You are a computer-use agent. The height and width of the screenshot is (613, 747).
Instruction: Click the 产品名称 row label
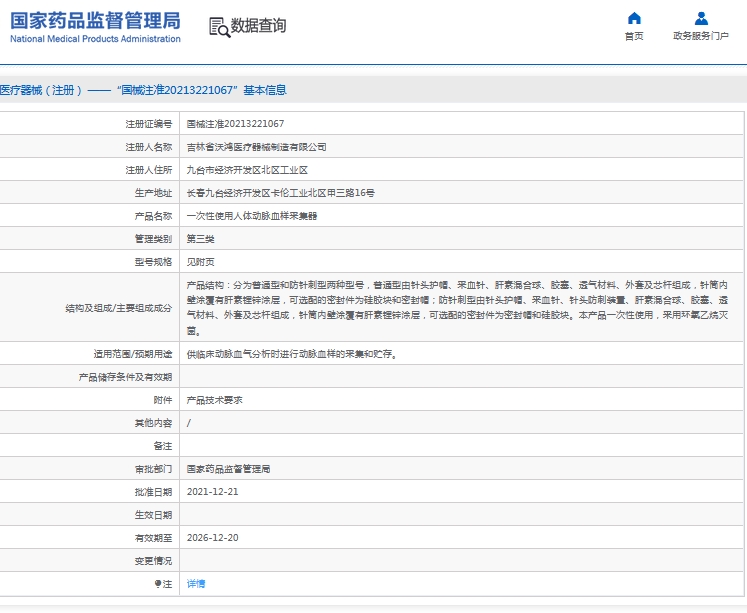tap(153, 216)
